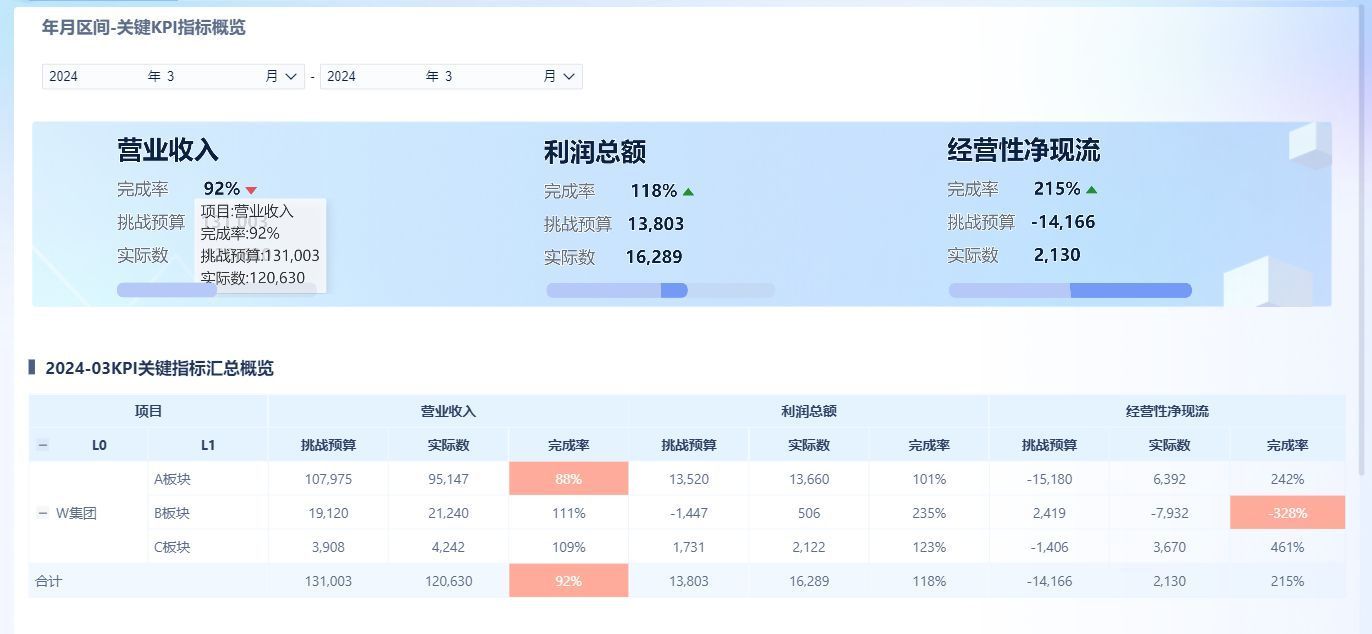Select the 合计 total row label
Screen dimensions: 1372x634
pyautogui.click(x=48, y=581)
